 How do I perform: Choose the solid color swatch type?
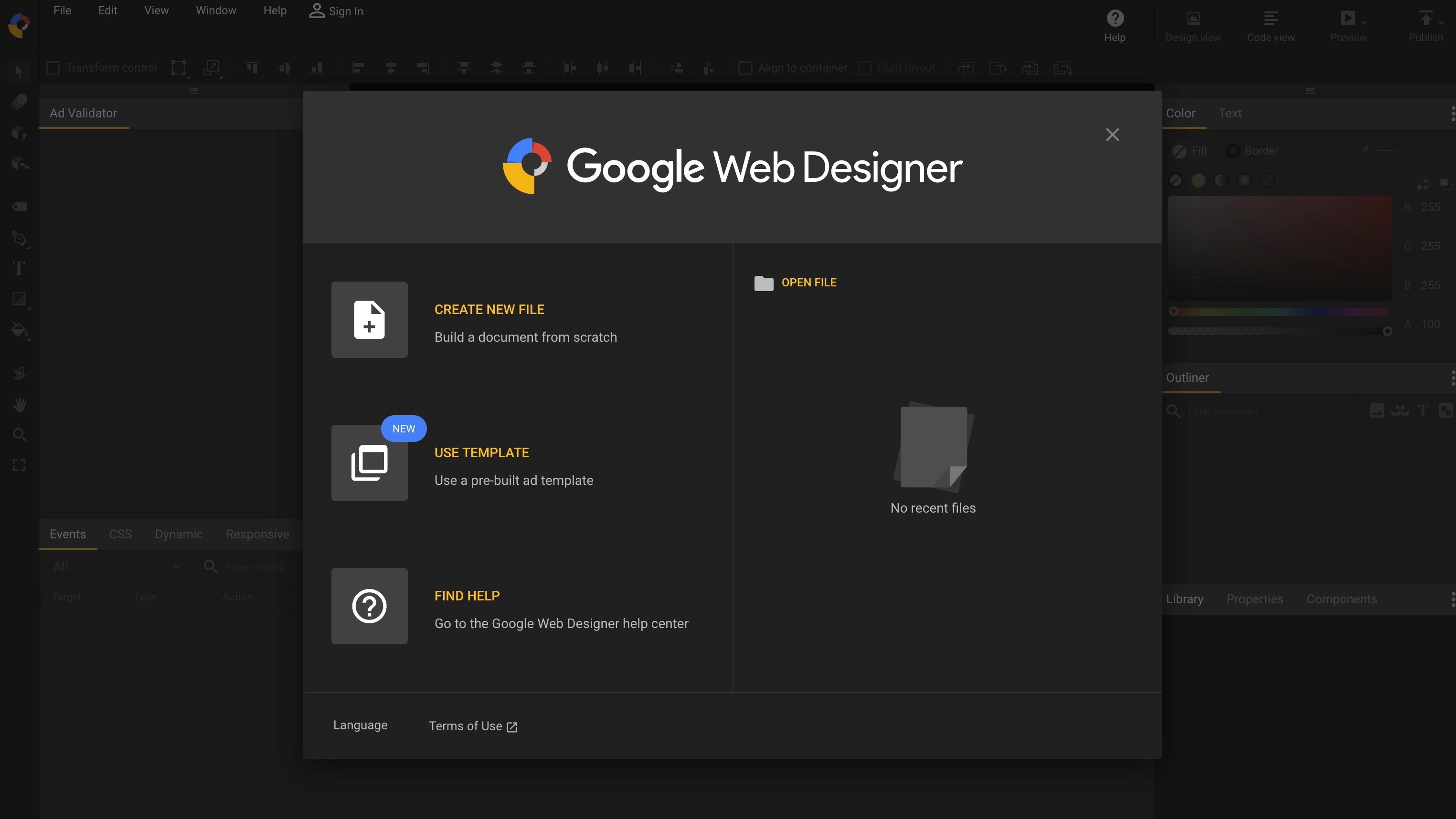(x=1198, y=180)
